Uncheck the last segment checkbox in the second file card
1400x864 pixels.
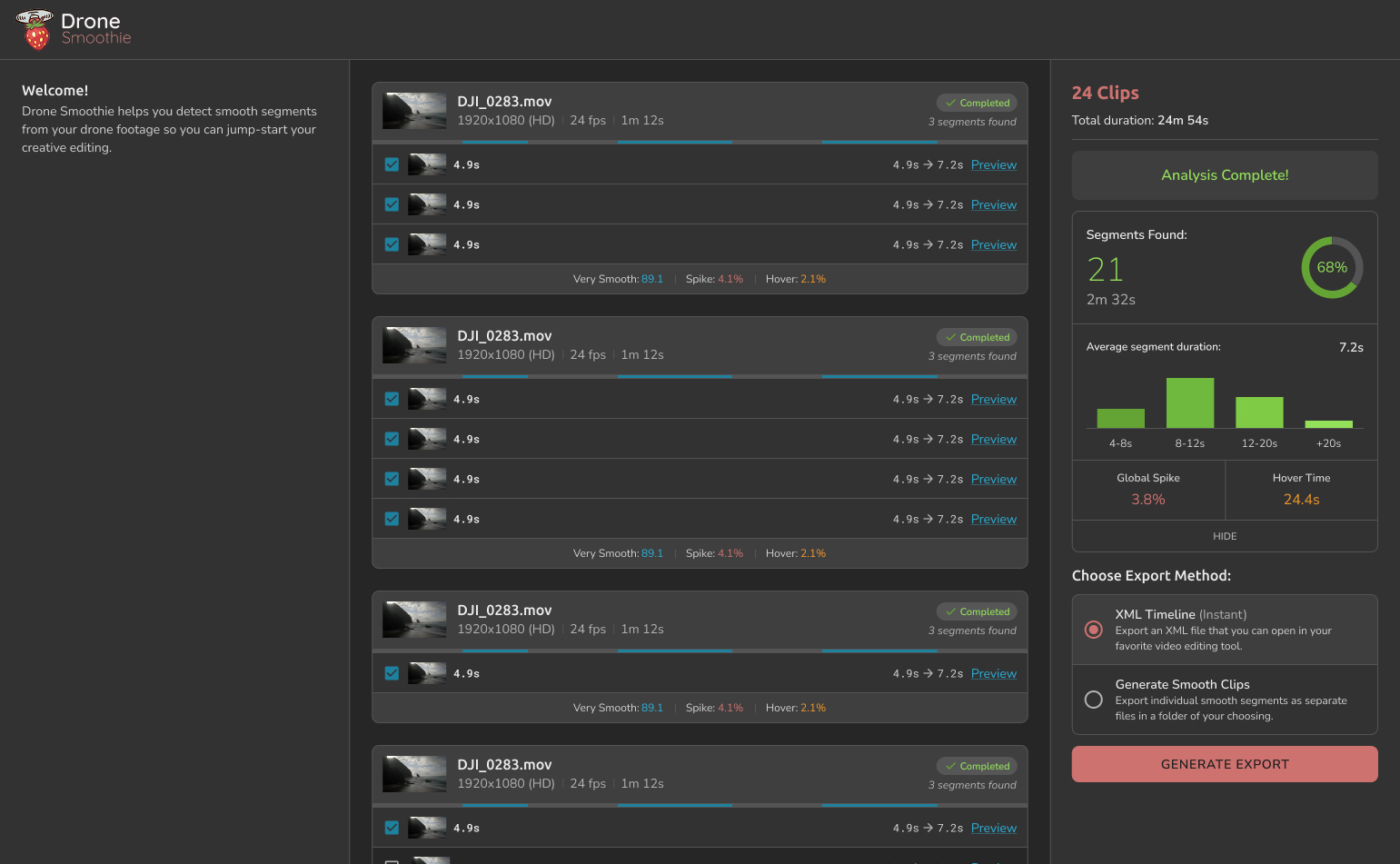[x=392, y=519]
